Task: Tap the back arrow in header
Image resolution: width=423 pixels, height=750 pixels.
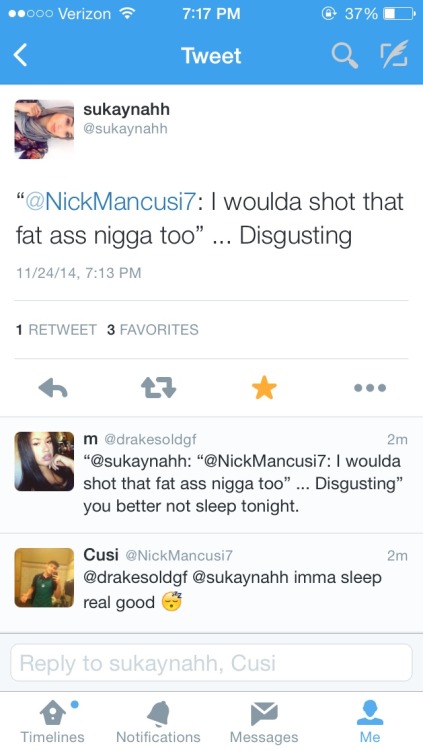Action: [20, 55]
